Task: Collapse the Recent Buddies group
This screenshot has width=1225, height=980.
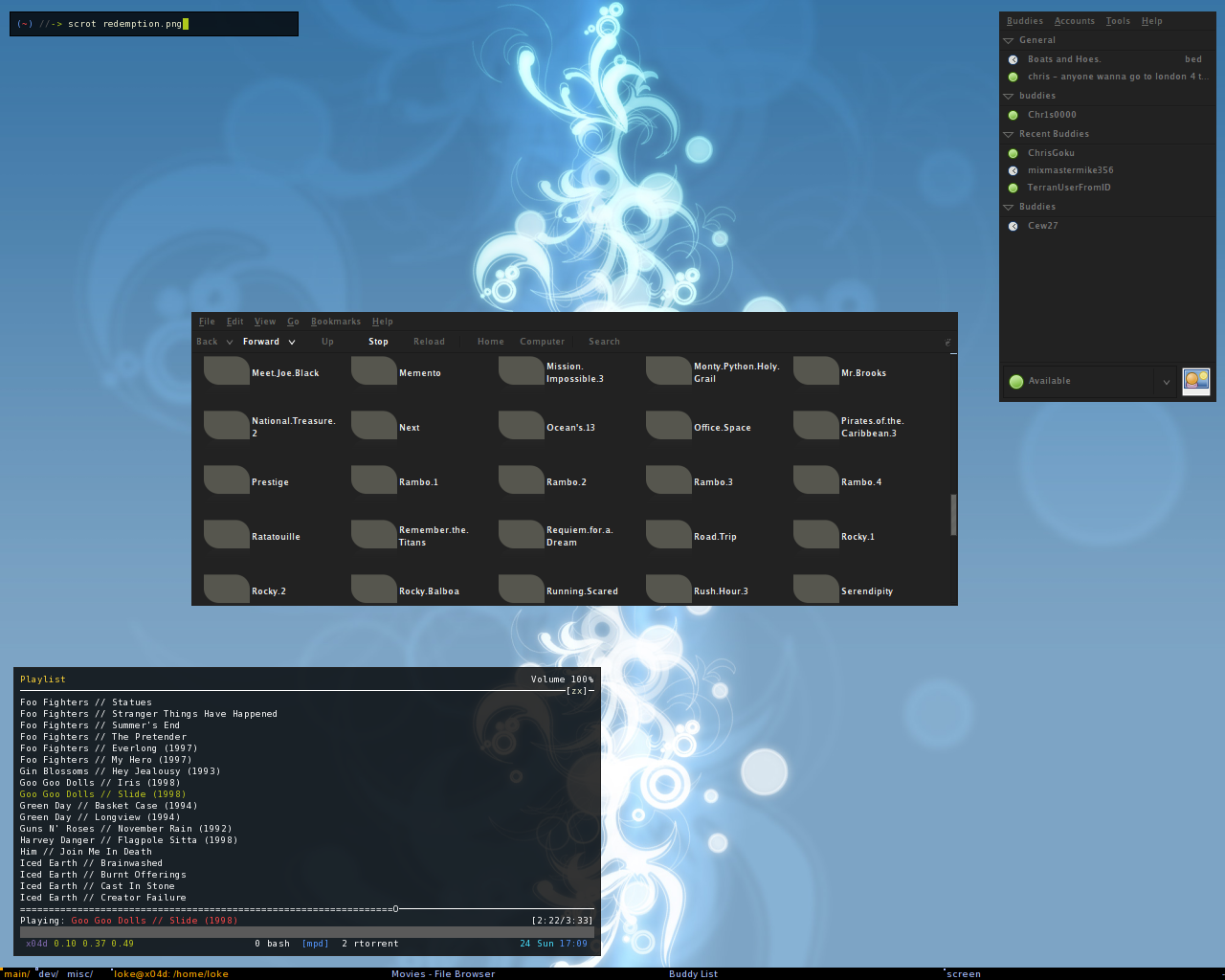Action: point(1008,134)
